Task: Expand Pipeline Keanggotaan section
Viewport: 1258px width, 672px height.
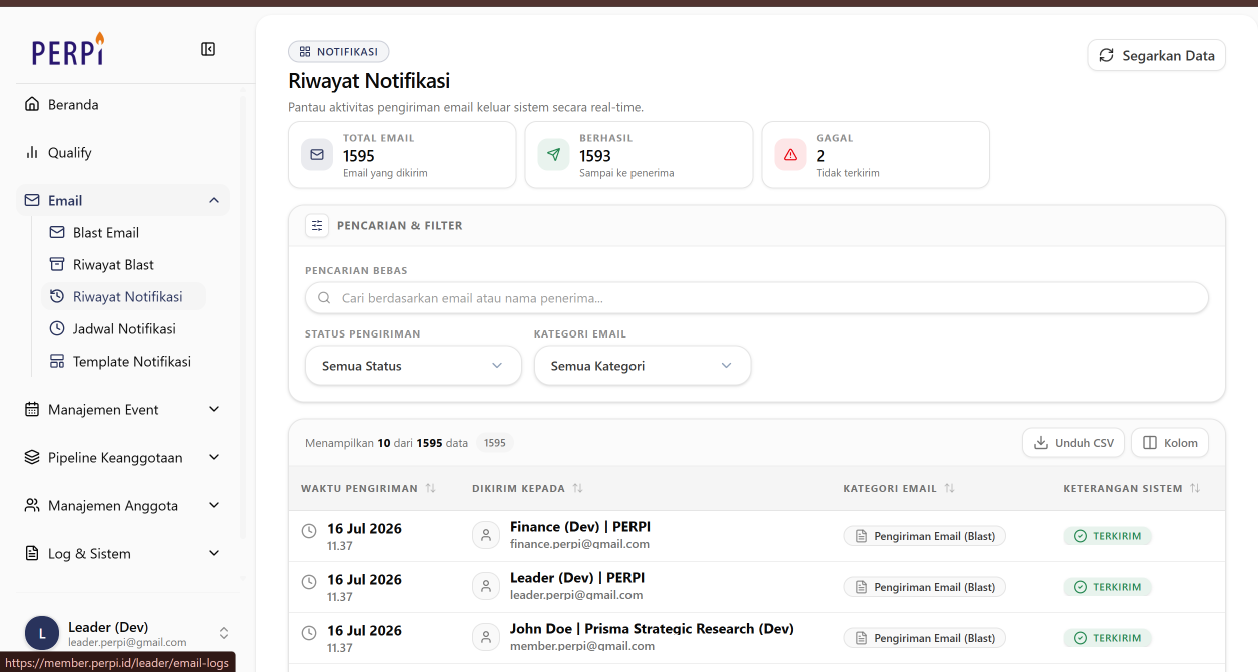Action: pos(123,457)
